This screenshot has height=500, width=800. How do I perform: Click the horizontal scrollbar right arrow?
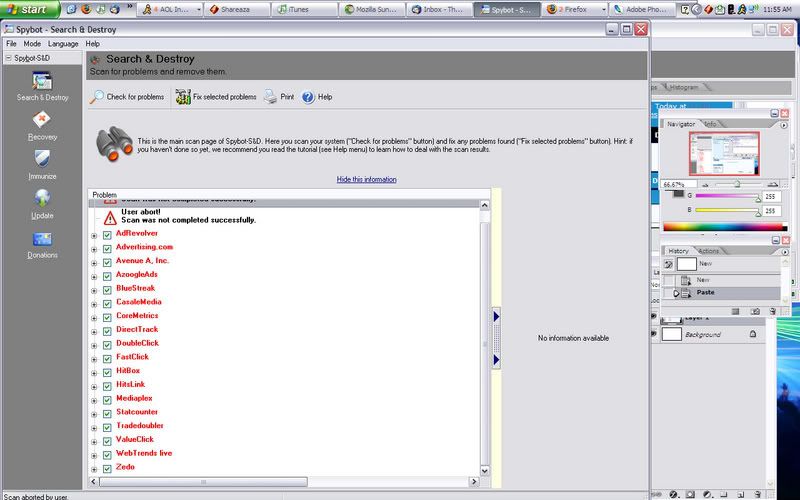pos(474,481)
